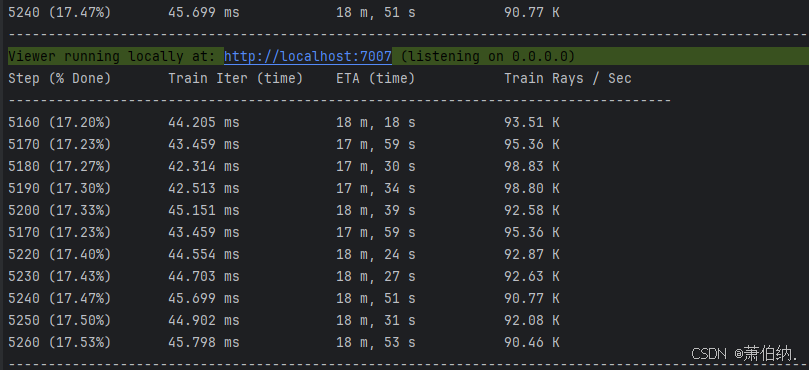
Task: Click the 'Train Rays / Sec' column header
Action: [x=568, y=78]
